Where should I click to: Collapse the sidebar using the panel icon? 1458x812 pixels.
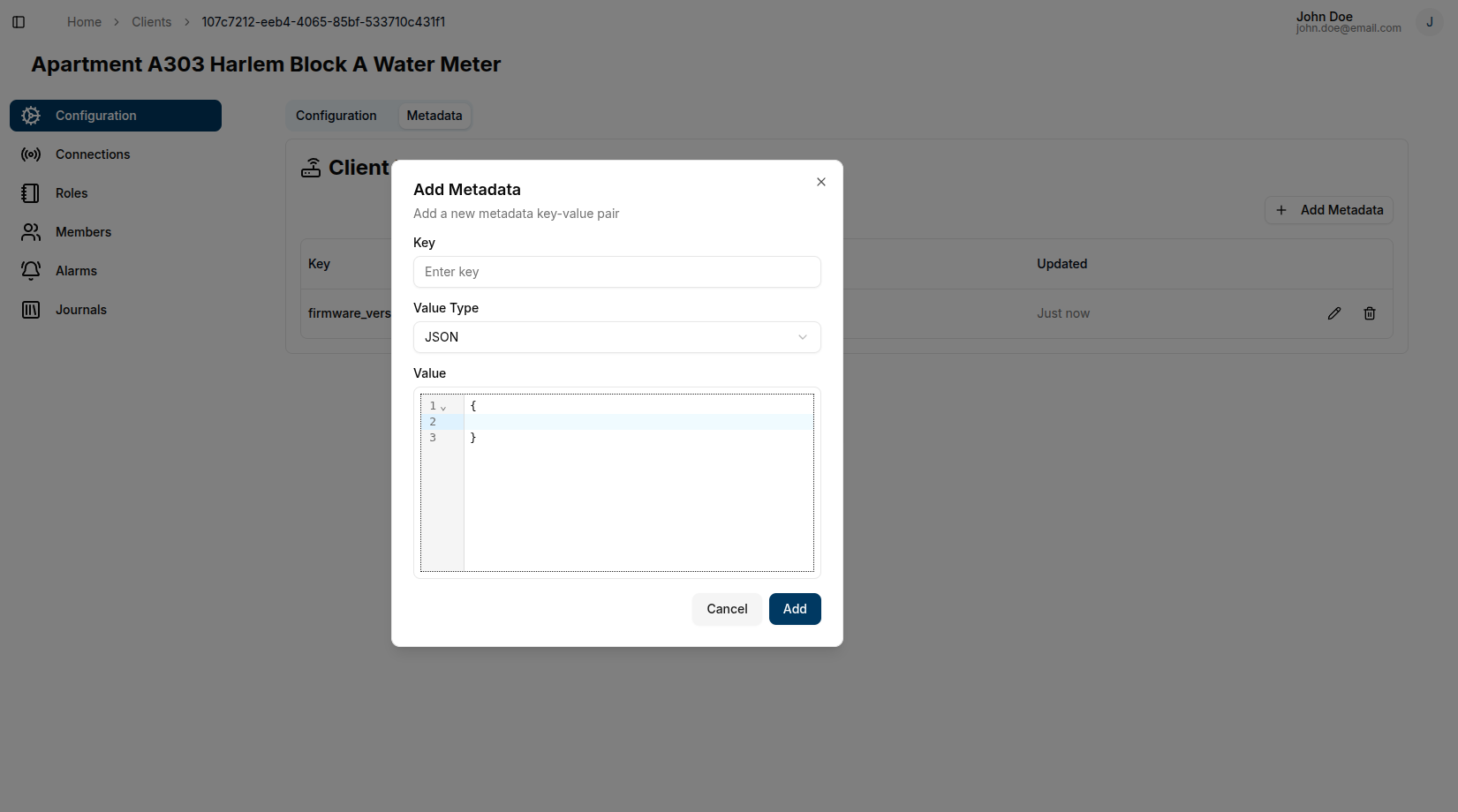[19, 21]
